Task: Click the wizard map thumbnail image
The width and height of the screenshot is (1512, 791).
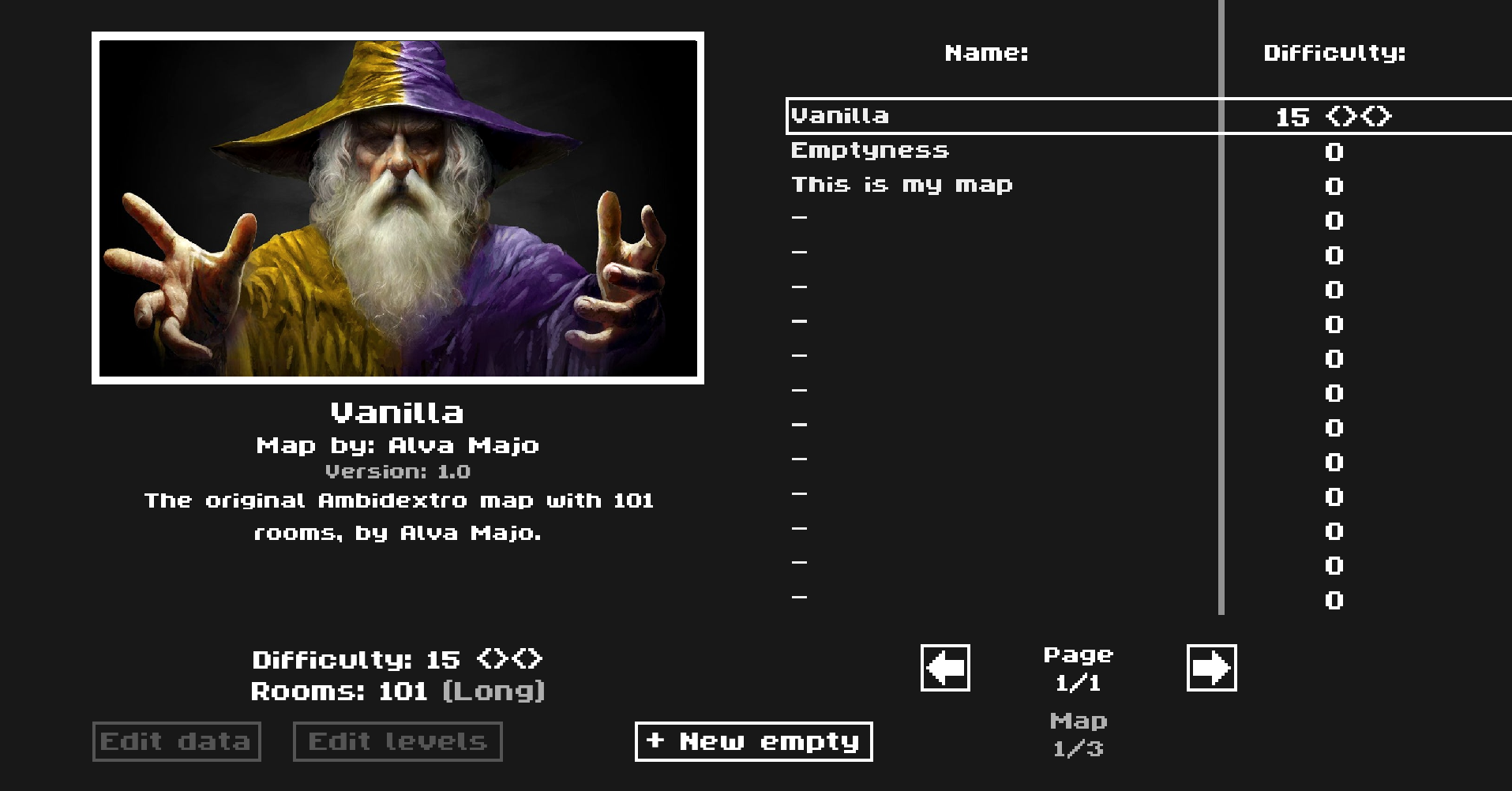Action: click(x=398, y=208)
